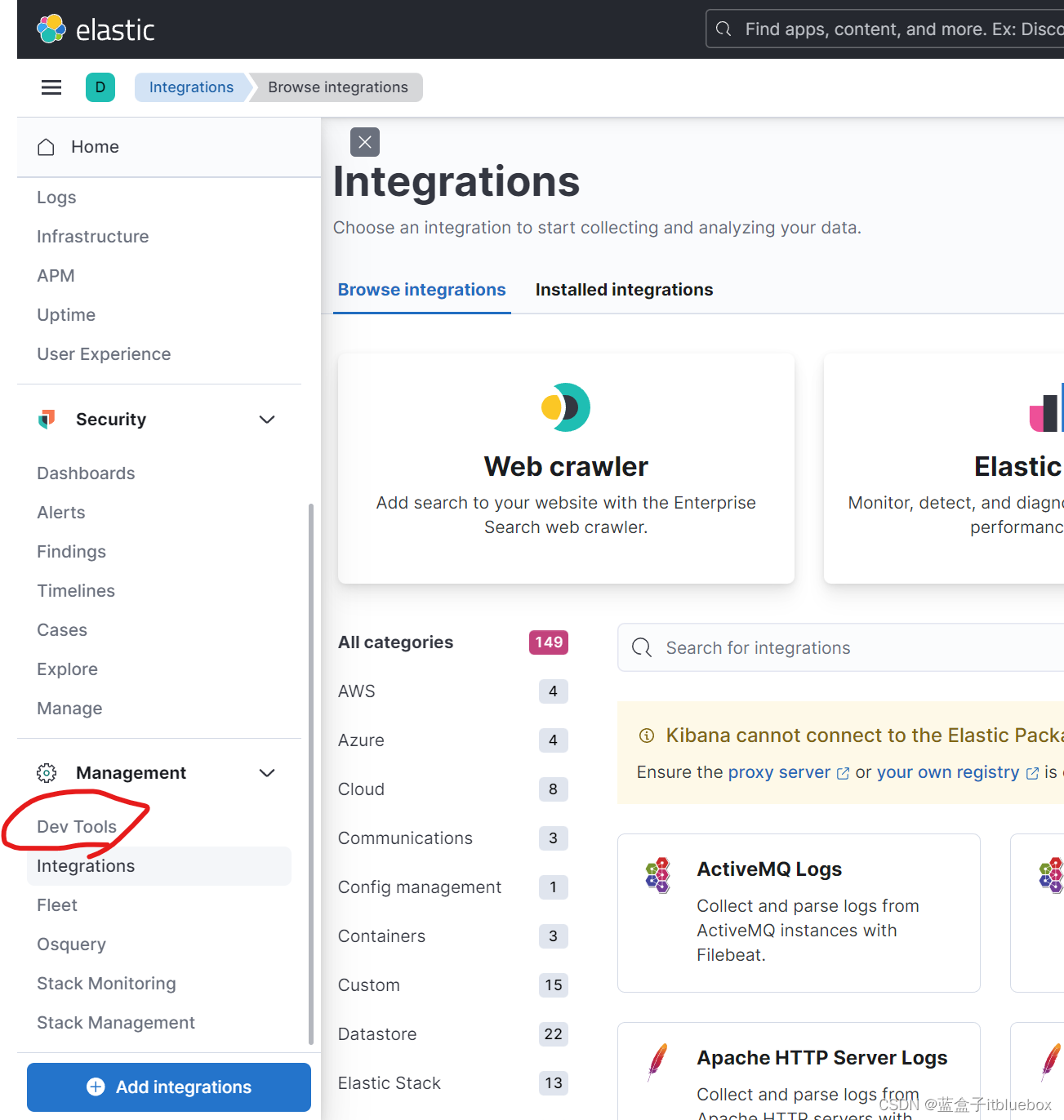Open Alerts in the Security section
This screenshot has width=1064, height=1120.
pyautogui.click(x=61, y=513)
